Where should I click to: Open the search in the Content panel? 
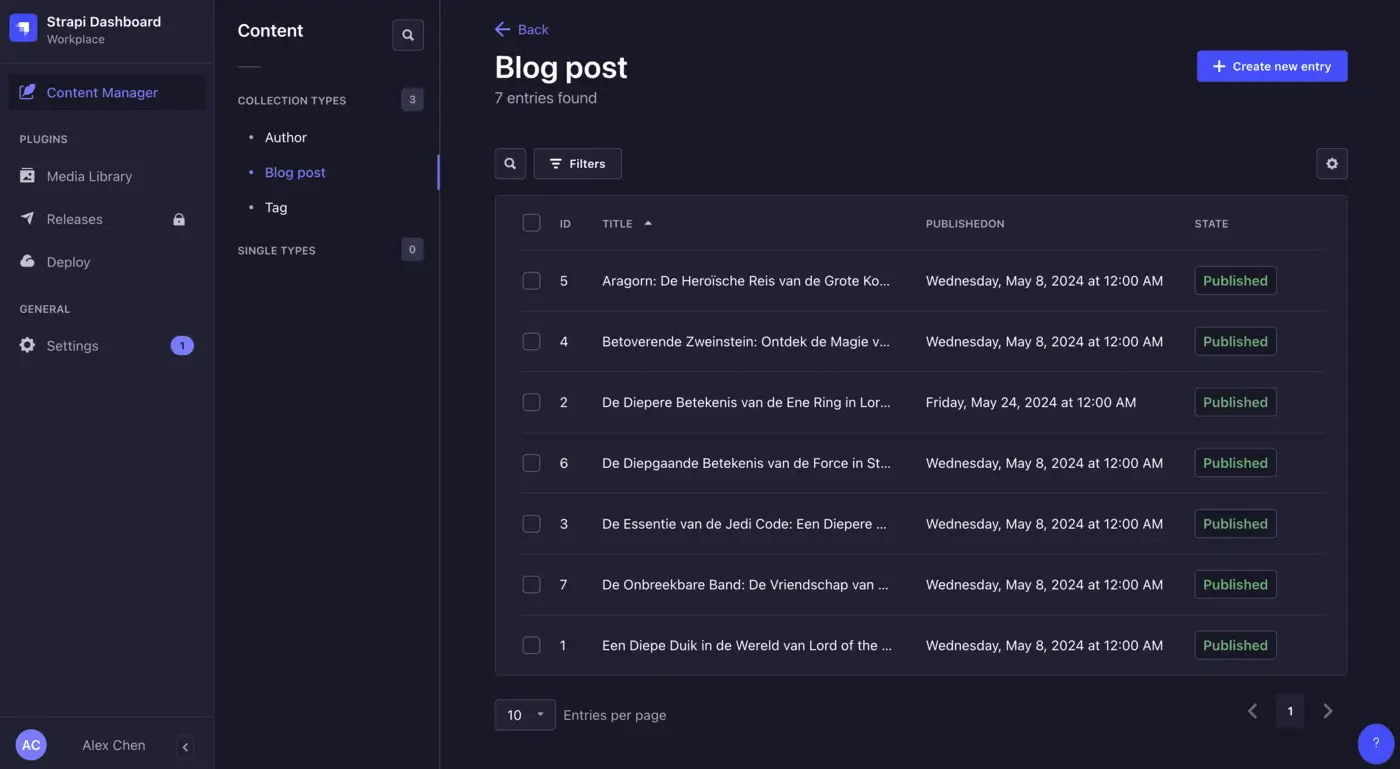408,34
